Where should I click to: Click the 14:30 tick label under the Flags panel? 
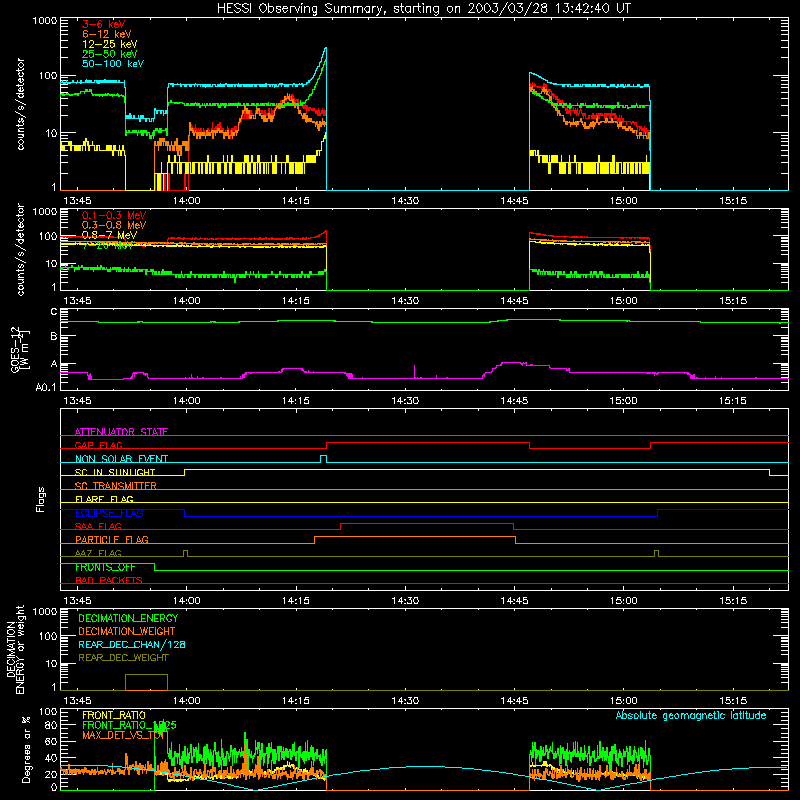(405, 600)
